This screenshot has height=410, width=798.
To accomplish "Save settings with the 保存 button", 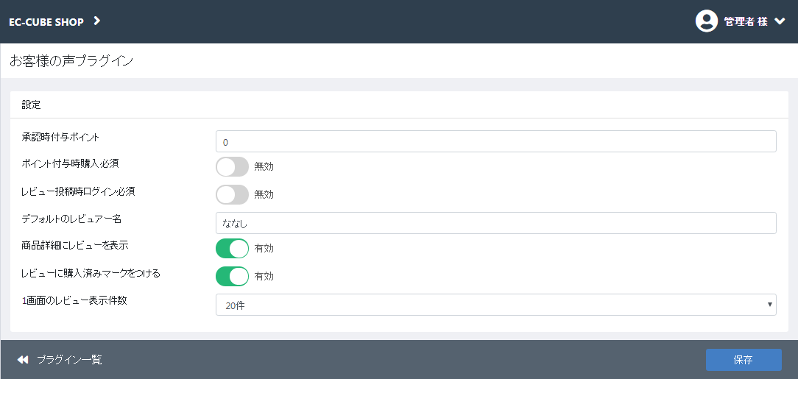I will coord(744,360).
